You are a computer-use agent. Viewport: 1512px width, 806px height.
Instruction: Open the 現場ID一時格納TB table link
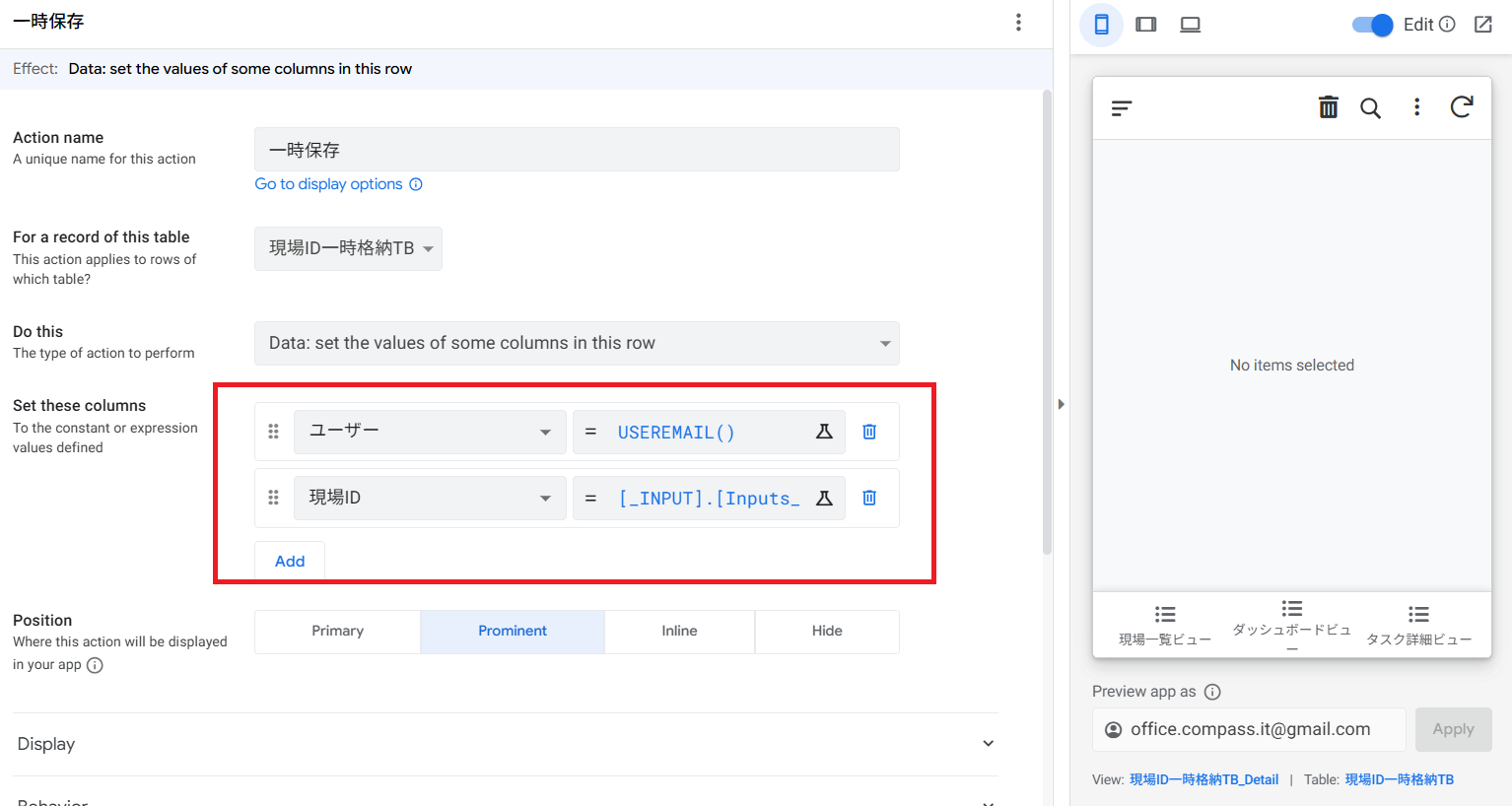pyautogui.click(x=1399, y=779)
